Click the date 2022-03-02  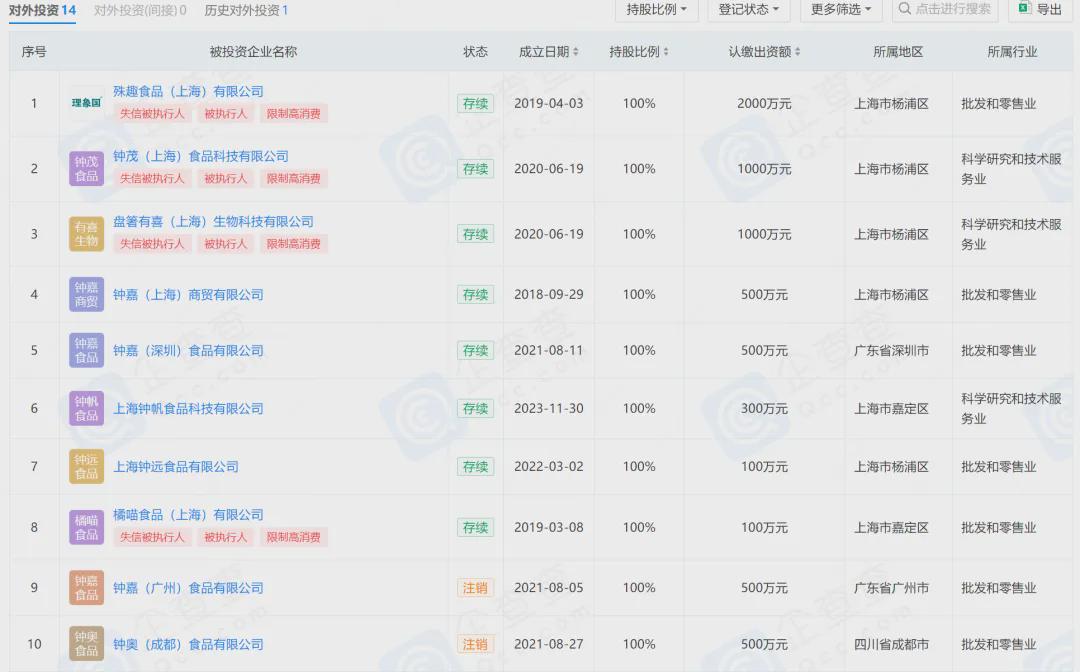tap(548, 467)
